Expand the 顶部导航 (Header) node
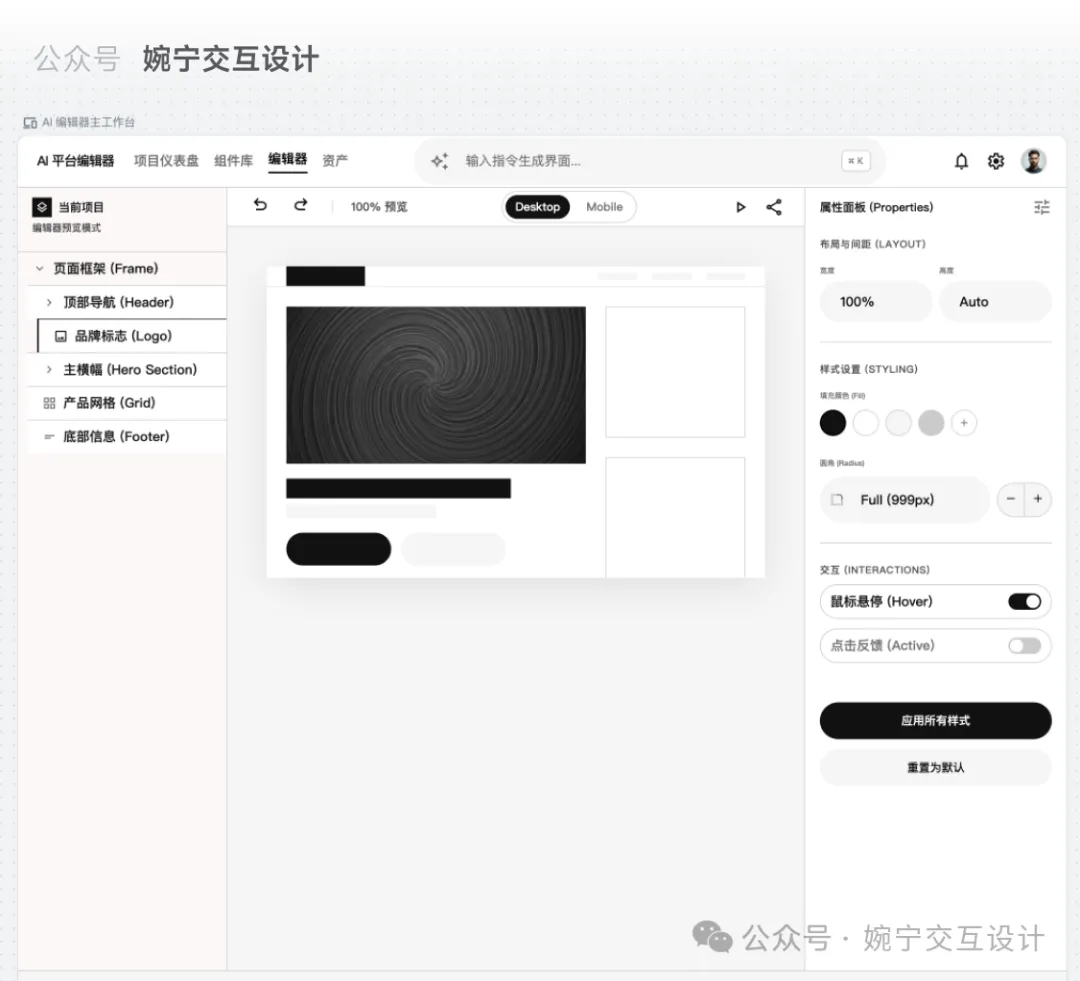The image size is (1080, 981). 49,302
